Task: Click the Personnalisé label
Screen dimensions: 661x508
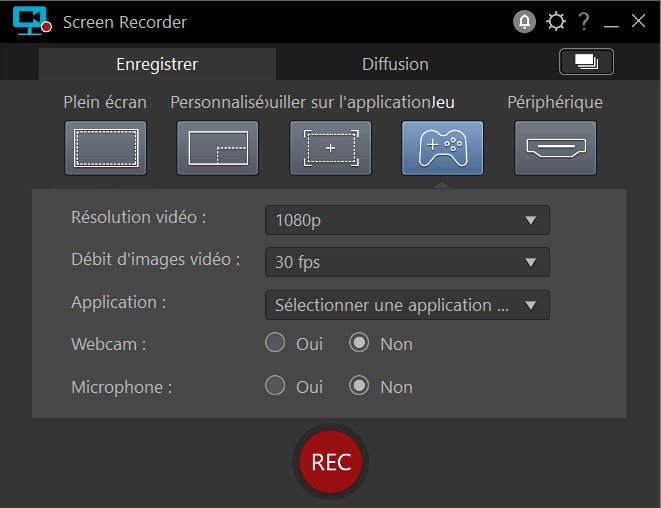Action: [x=218, y=102]
